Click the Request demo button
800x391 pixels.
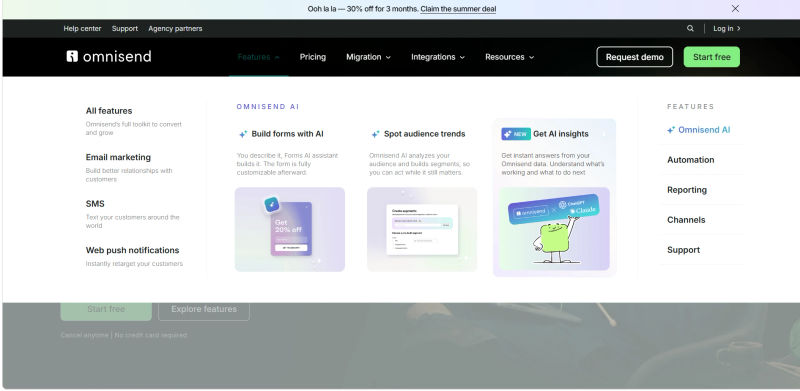click(635, 57)
